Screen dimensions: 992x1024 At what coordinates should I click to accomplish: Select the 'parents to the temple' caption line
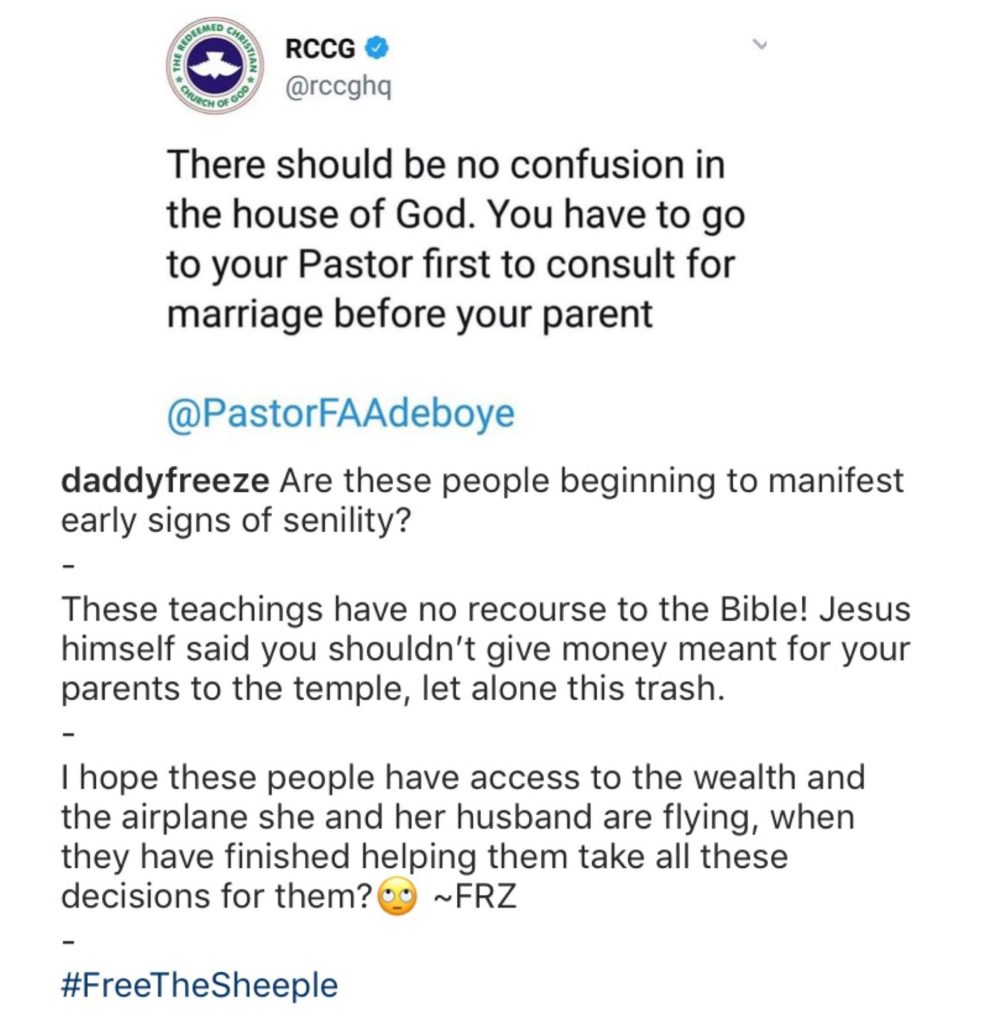pos(393,689)
